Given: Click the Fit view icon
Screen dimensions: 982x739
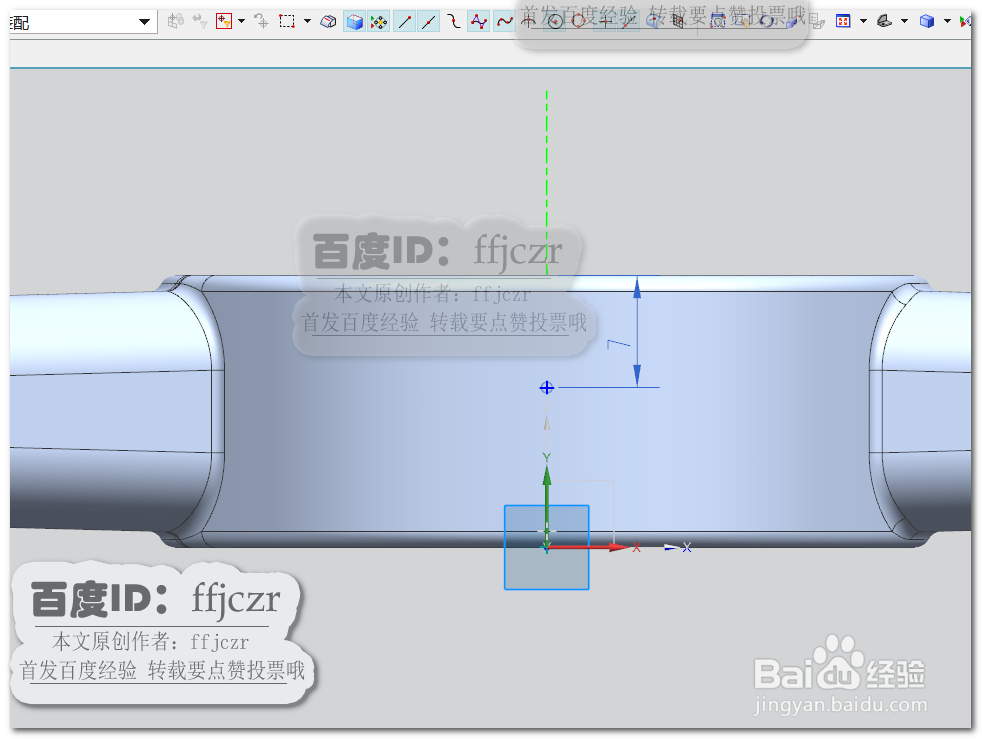Looking at the screenshot, I should point(844,21).
